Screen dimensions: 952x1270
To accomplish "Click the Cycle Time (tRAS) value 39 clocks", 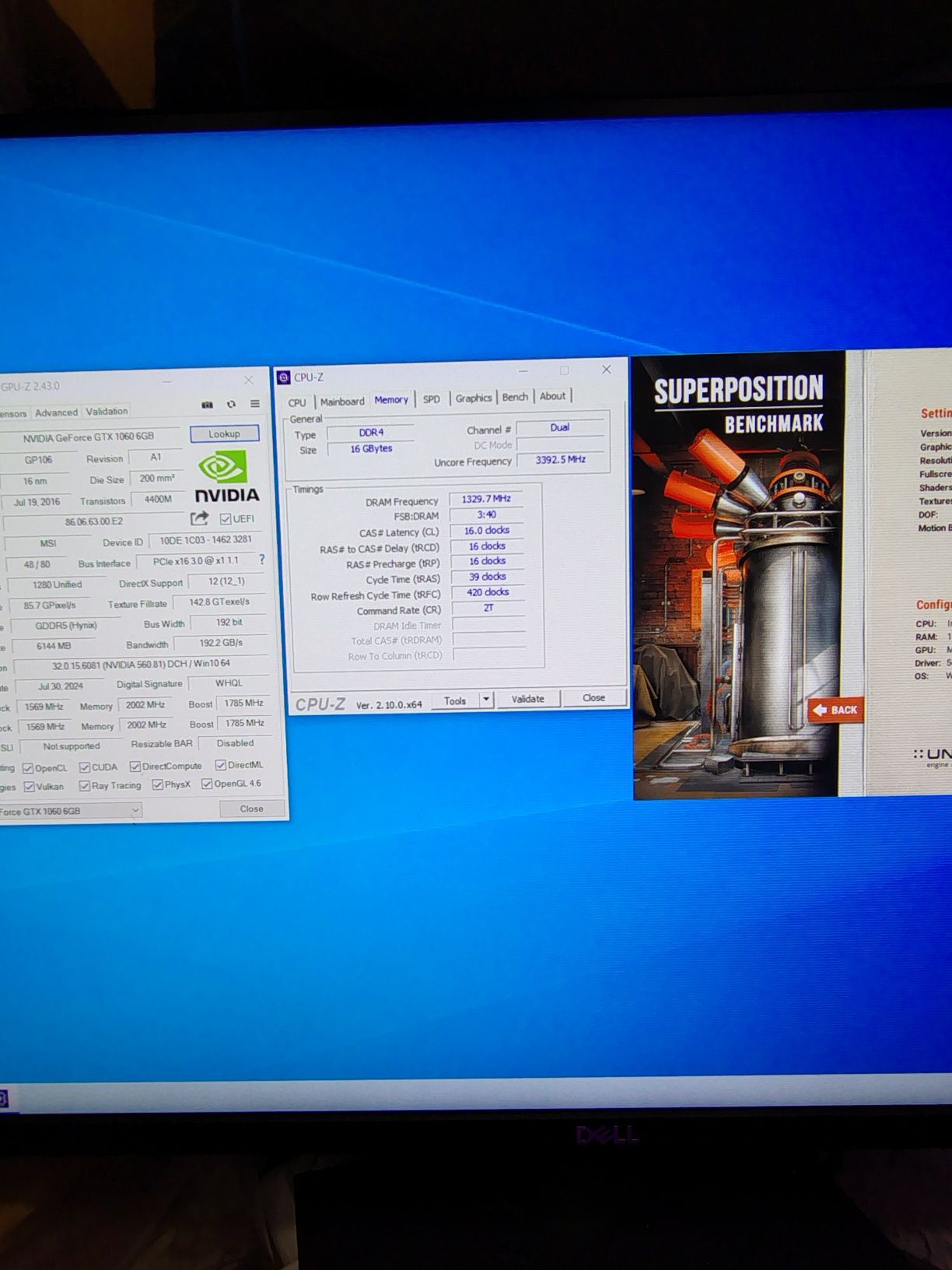I will click(x=488, y=577).
